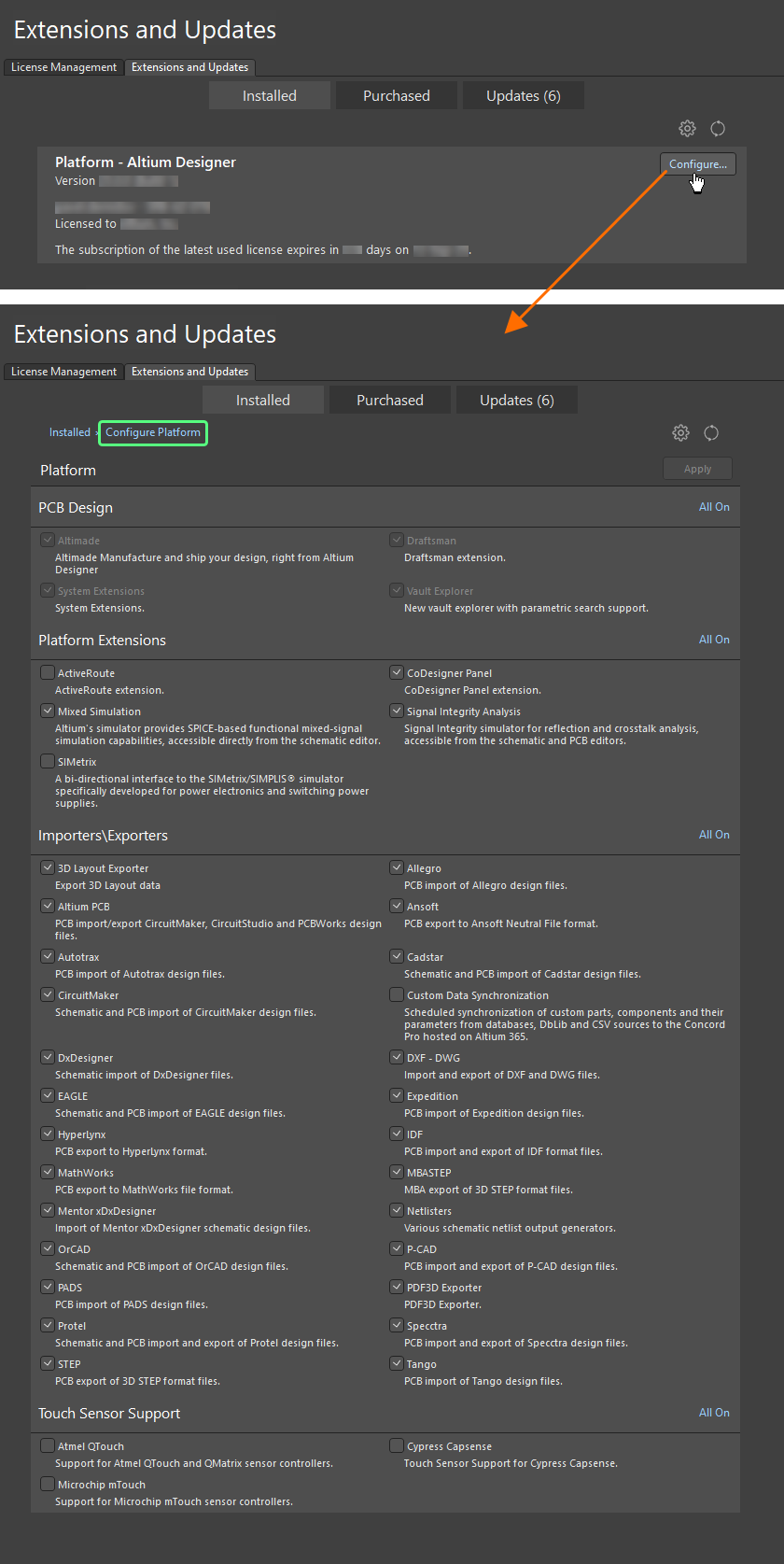Click All On for Importers\Exporters

click(714, 835)
